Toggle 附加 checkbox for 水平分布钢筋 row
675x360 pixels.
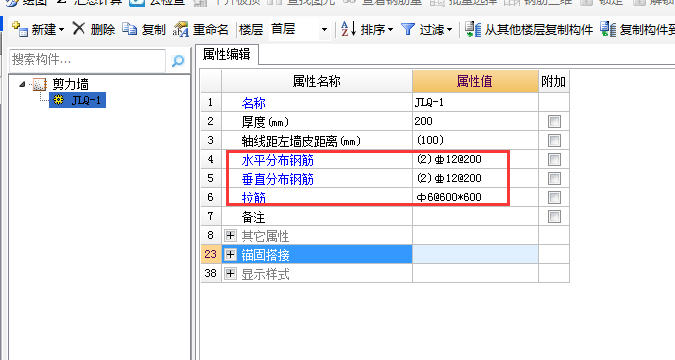point(554,159)
